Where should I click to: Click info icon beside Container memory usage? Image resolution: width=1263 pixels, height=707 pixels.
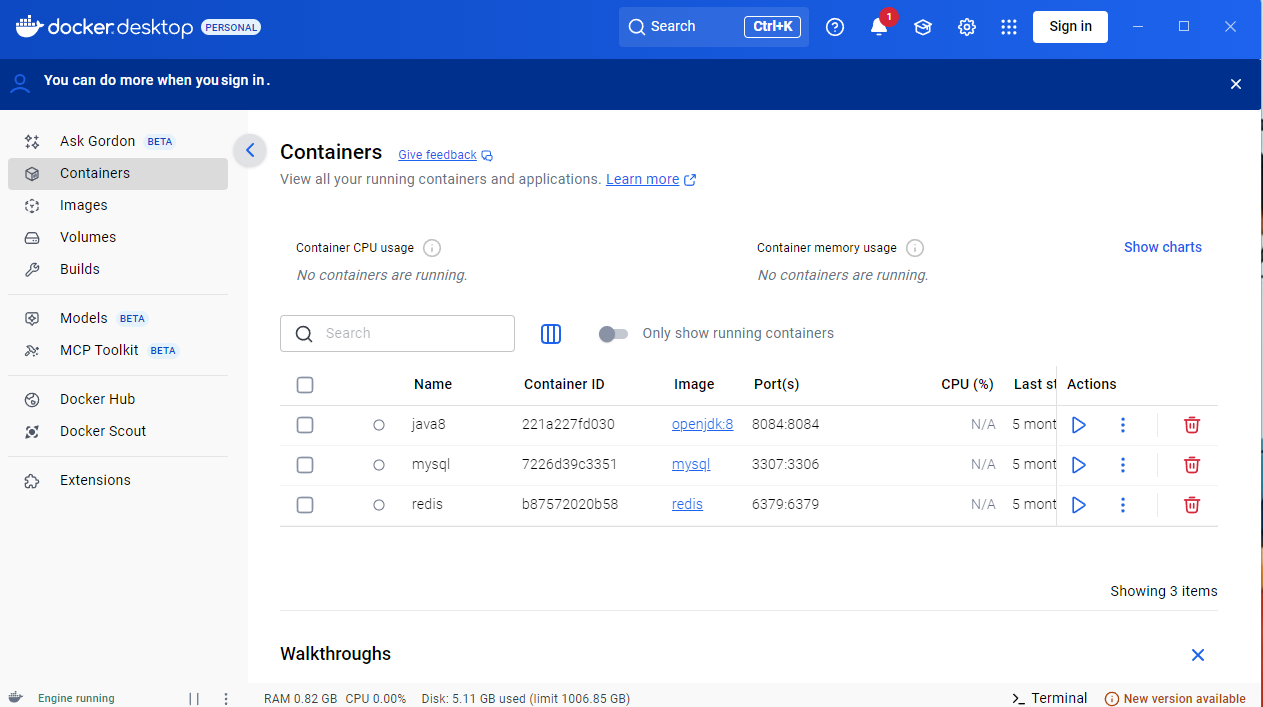915,248
